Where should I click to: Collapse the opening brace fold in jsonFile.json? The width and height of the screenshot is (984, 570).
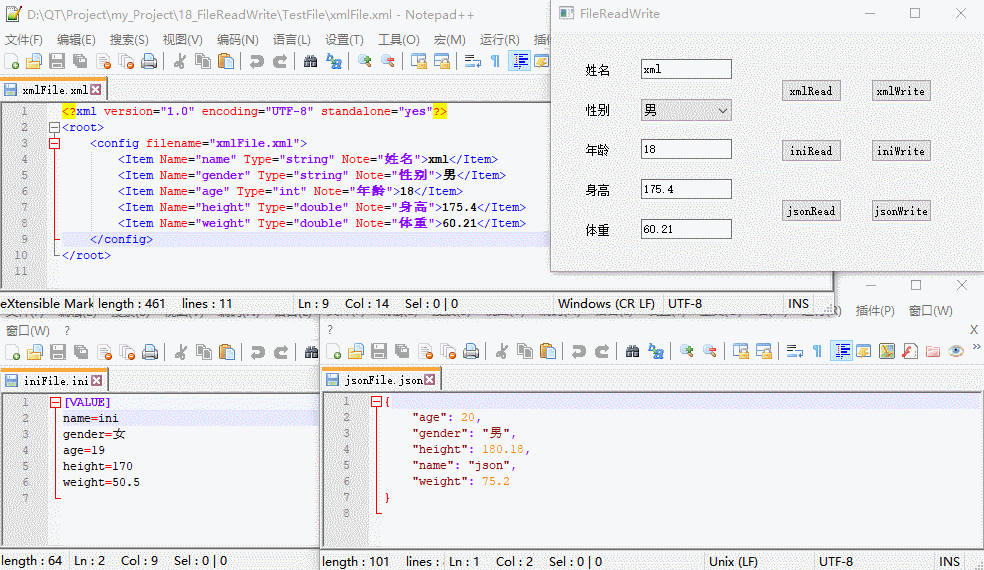point(376,401)
